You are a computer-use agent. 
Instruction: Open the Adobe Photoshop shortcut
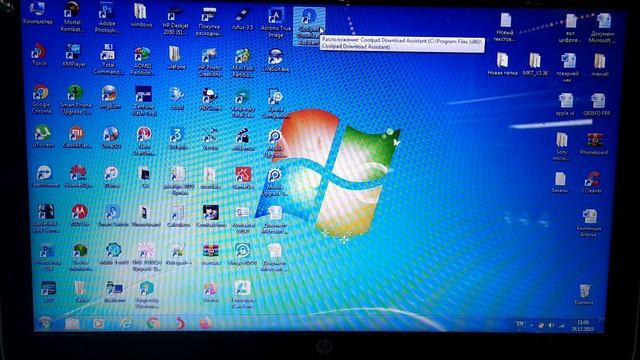107,17
